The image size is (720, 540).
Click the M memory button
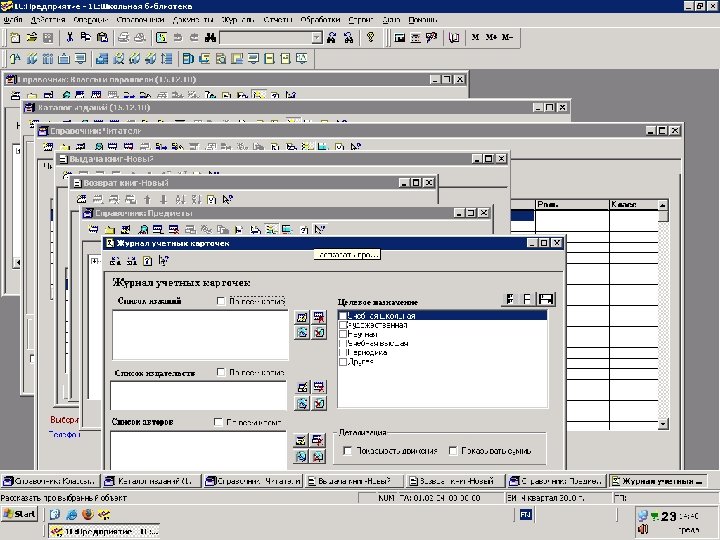475,38
